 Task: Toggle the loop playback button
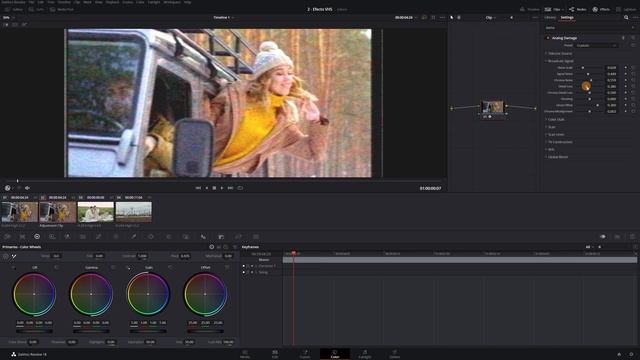[x=240, y=188]
